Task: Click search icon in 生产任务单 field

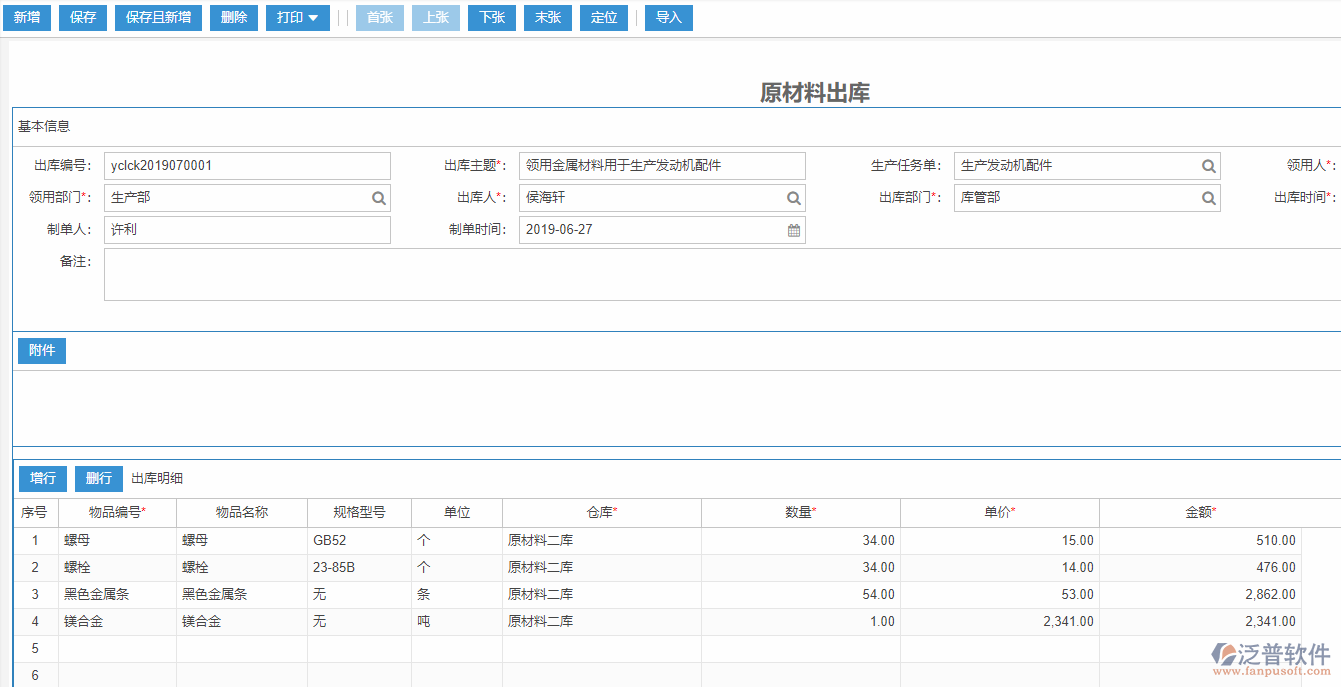Action: click(x=1208, y=166)
